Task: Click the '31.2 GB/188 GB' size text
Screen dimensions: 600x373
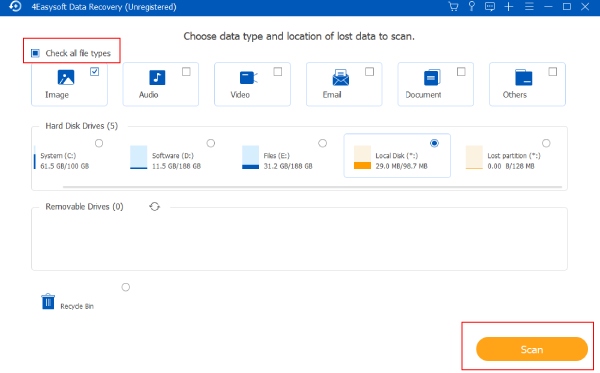Action: [288, 166]
